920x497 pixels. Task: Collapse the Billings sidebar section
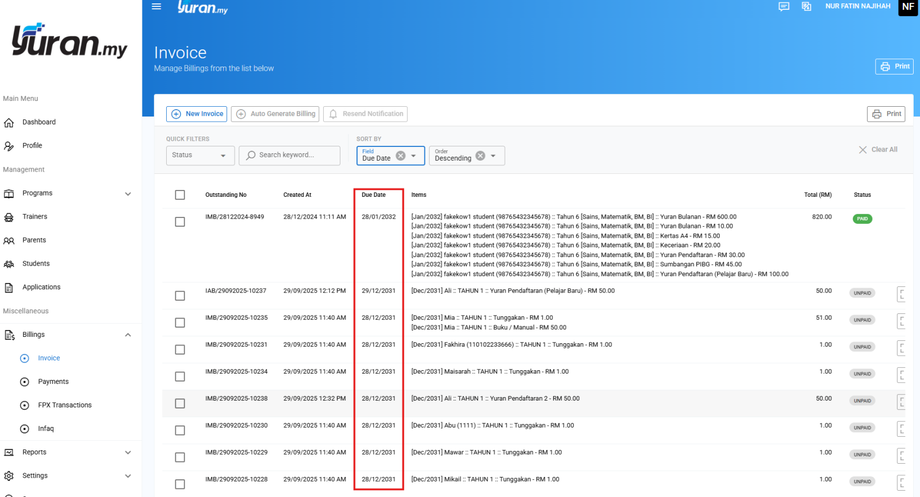(x=128, y=335)
